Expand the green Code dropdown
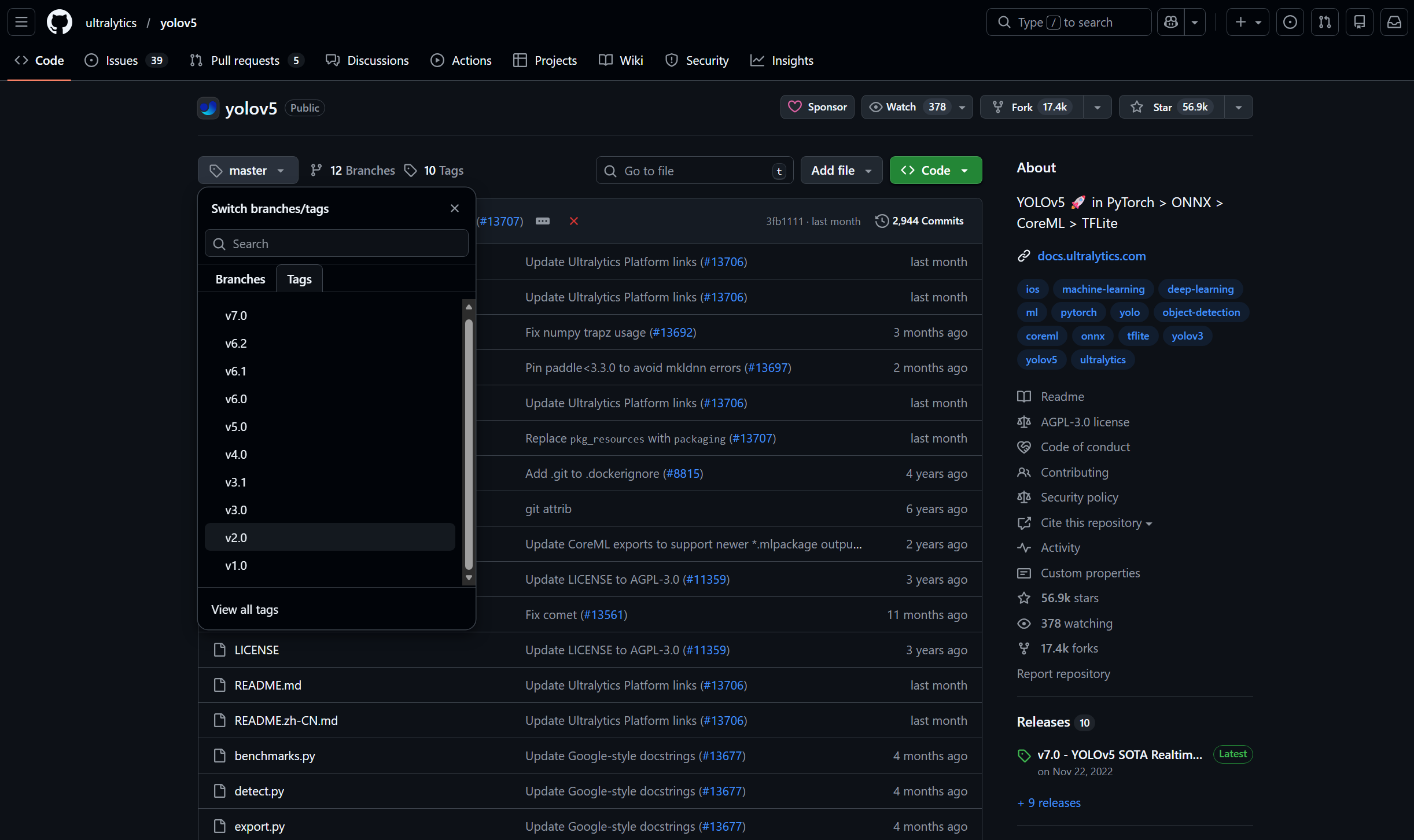Viewport: 1414px width, 840px height. click(x=936, y=171)
